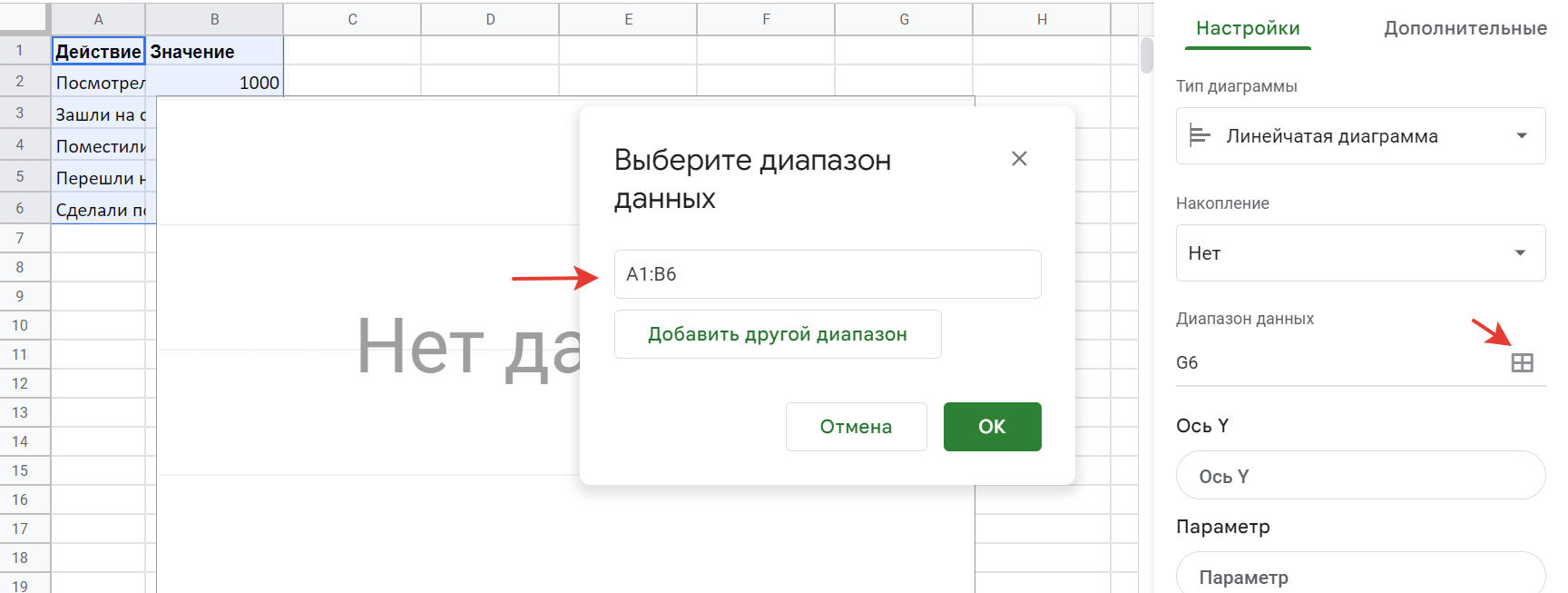The width and height of the screenshot is (1568, 593).
Task: Click the A1:B6 range input field
Action: [827, 274]
